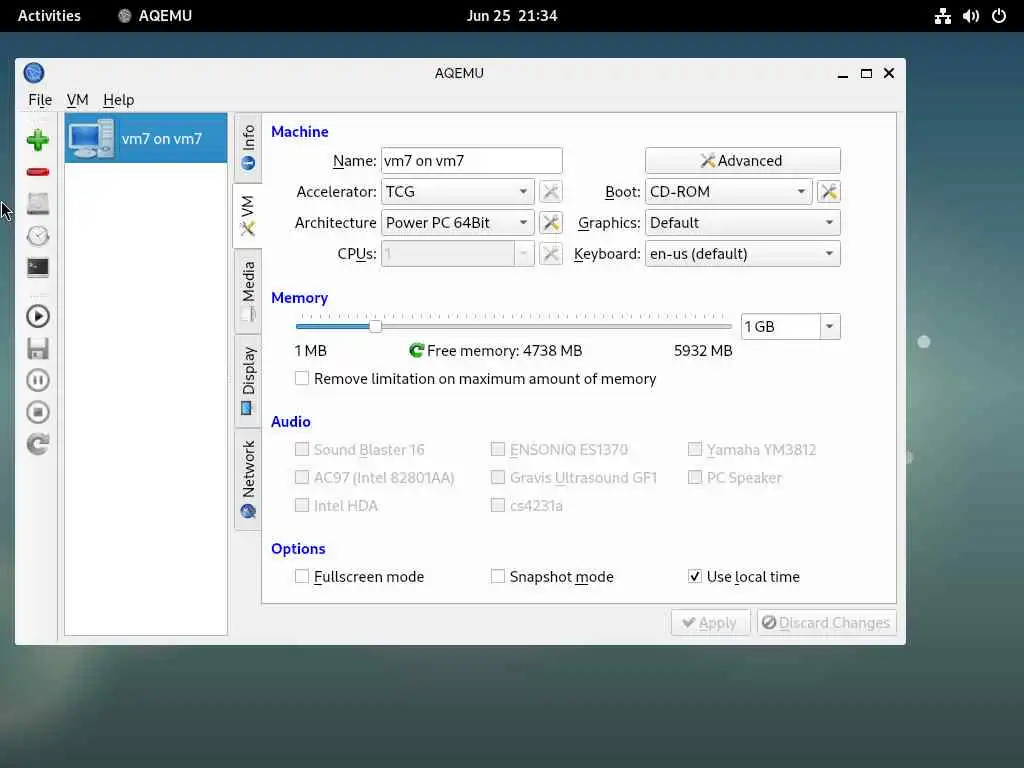Open the Help menu
The height and width of the screenshot is (768, 1024).
pos(118,100)
